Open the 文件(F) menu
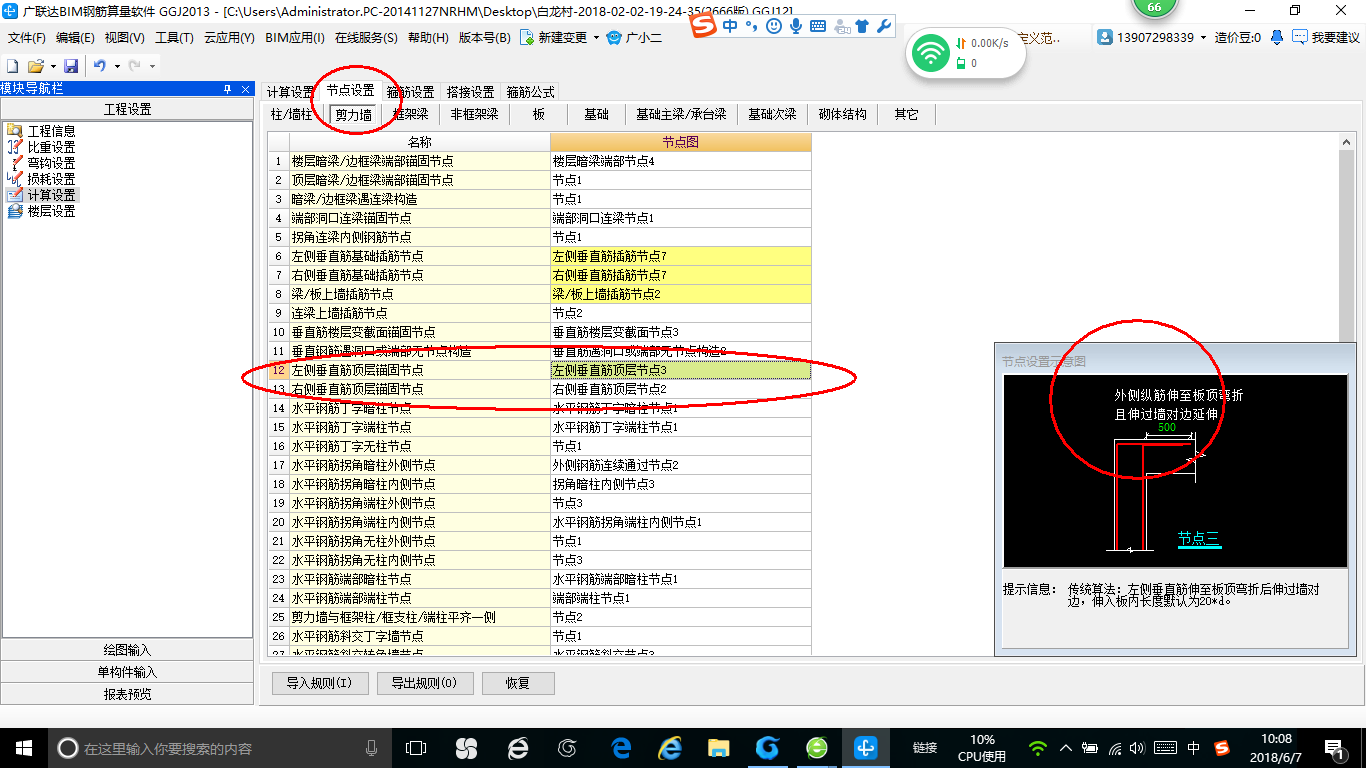The image size is (1366, 768). (26, 38)
